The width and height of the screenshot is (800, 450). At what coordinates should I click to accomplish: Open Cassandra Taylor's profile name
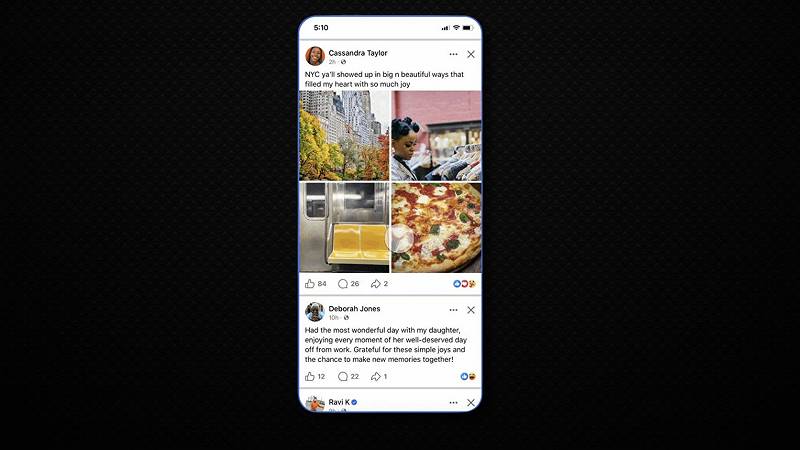point(358,53)
